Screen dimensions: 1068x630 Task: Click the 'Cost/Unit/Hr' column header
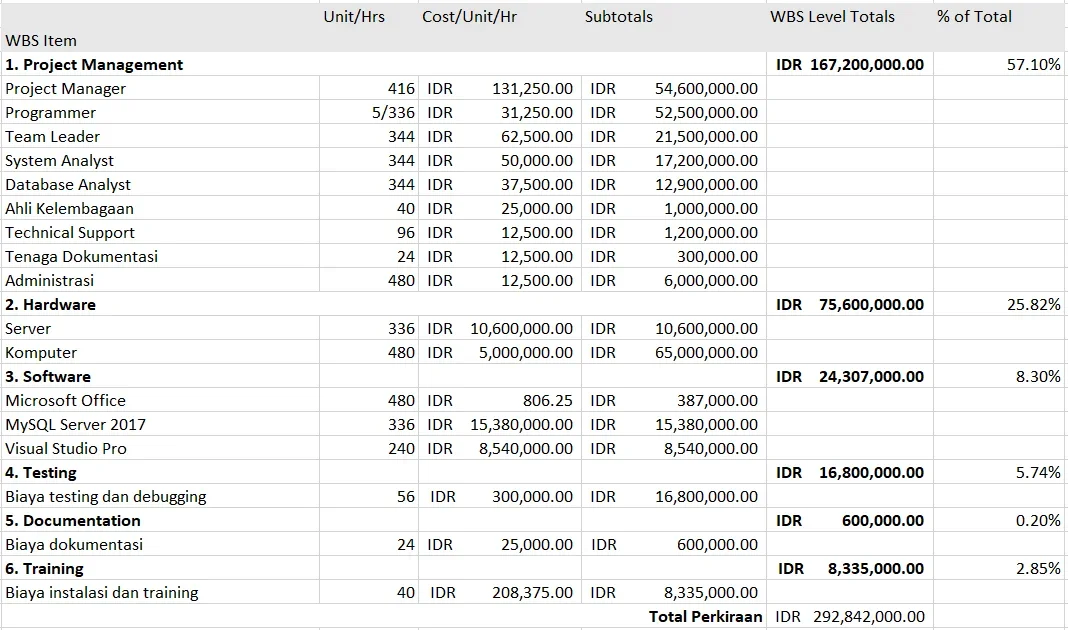(x=469, y=16)
